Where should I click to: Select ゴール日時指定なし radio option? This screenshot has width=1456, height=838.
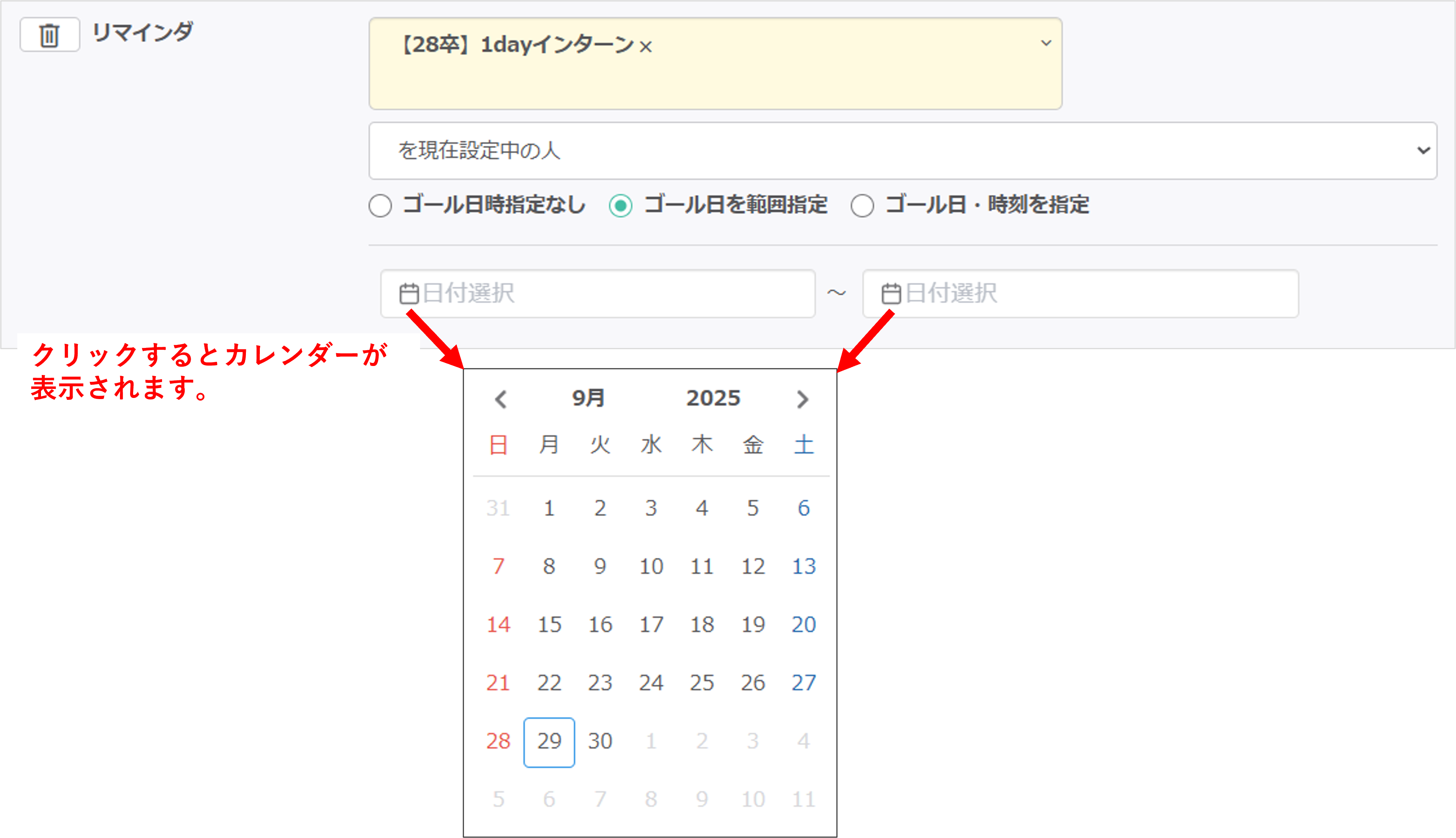point(380,205)
